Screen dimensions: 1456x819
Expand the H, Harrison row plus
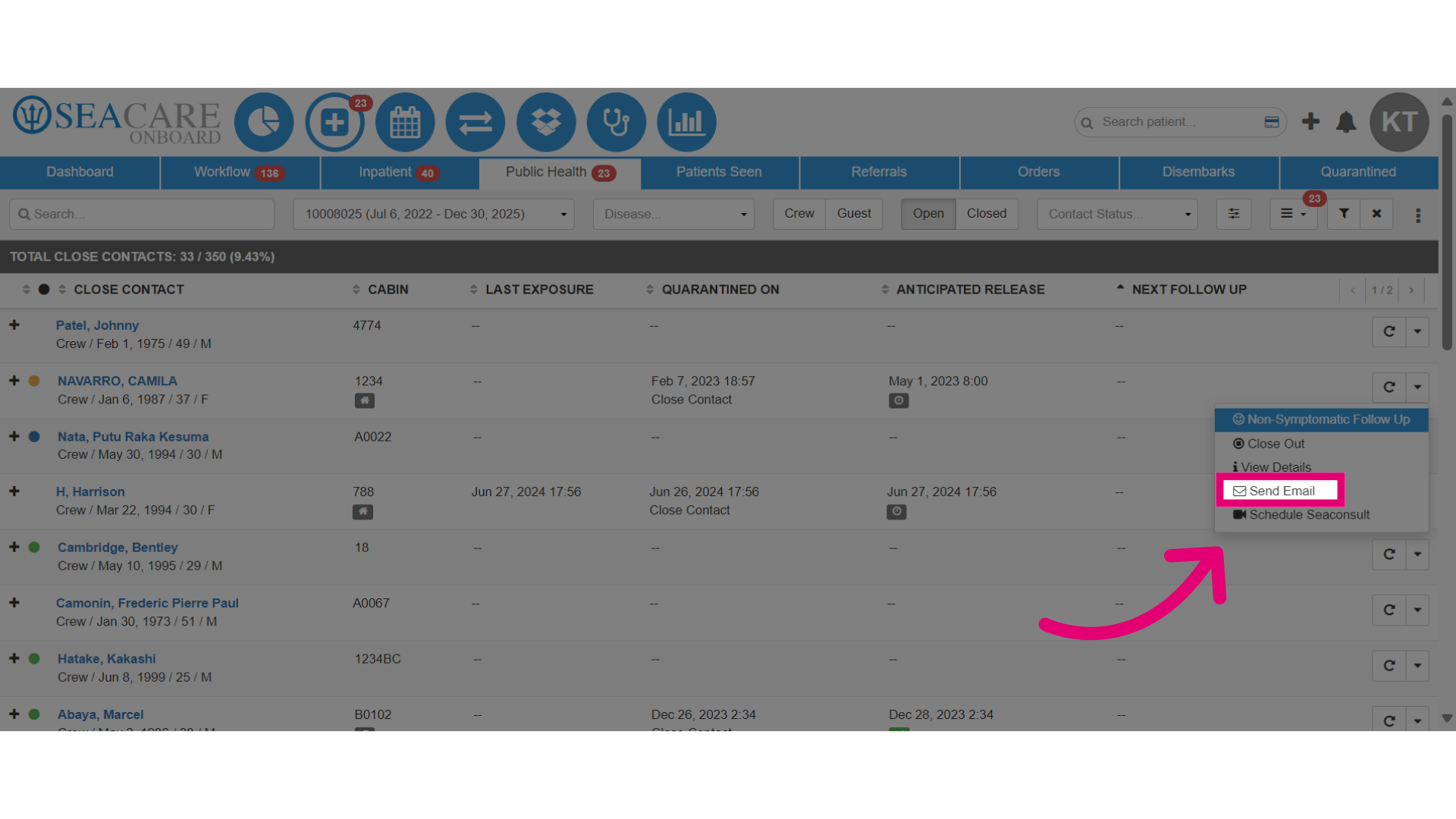tap(14, 491)
